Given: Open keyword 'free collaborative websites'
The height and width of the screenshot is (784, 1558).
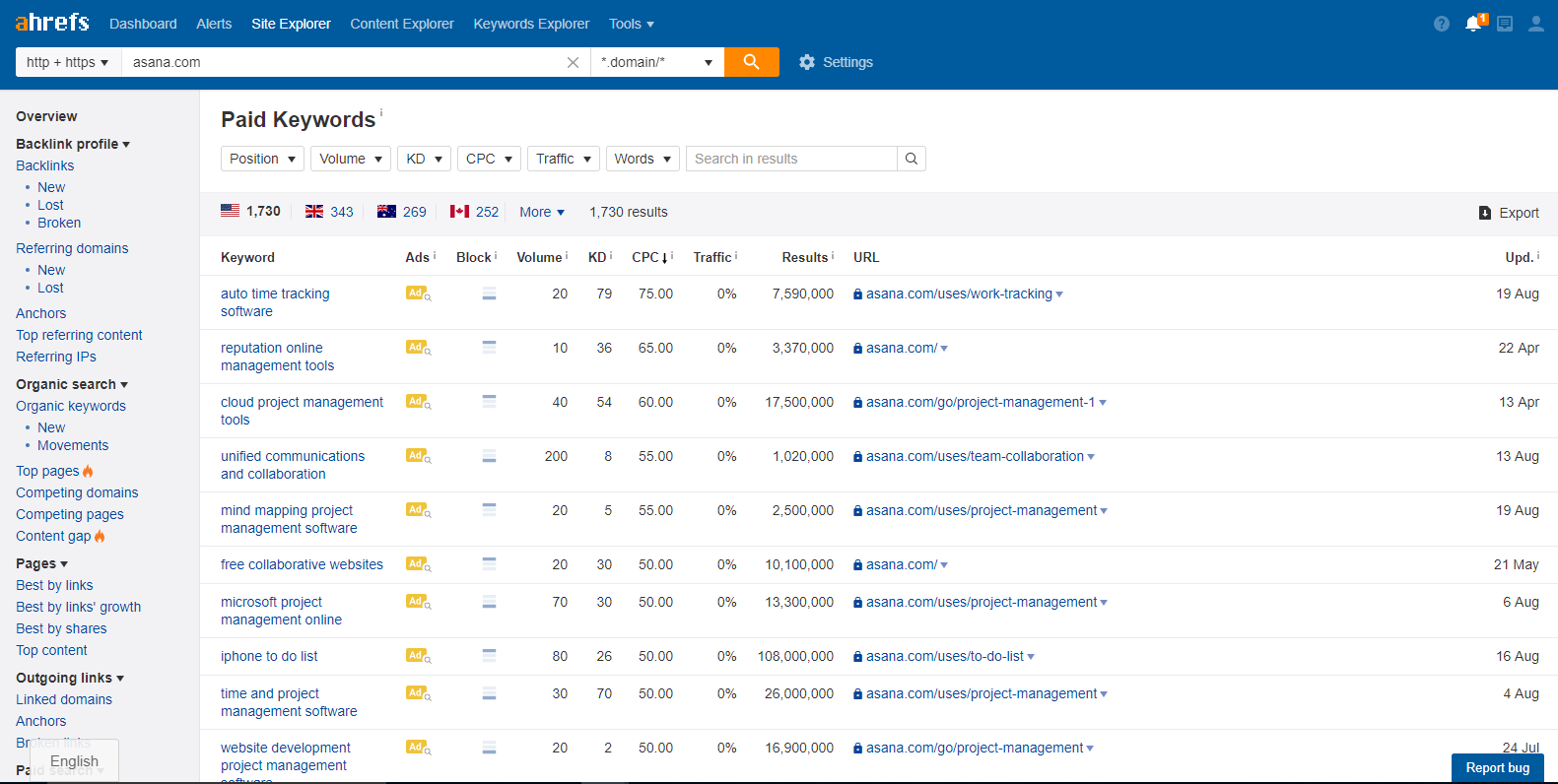Looking at the screenshot, I should click(x=302, y=564).
